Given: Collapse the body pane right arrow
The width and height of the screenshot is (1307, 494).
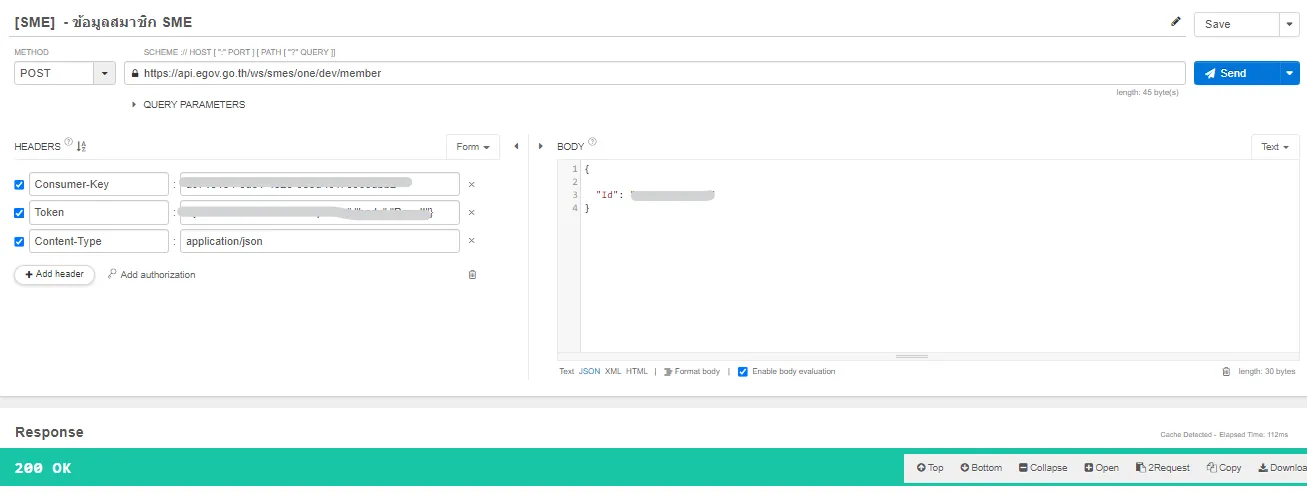Looking at the screenshot, I should (x=541, y=146).
